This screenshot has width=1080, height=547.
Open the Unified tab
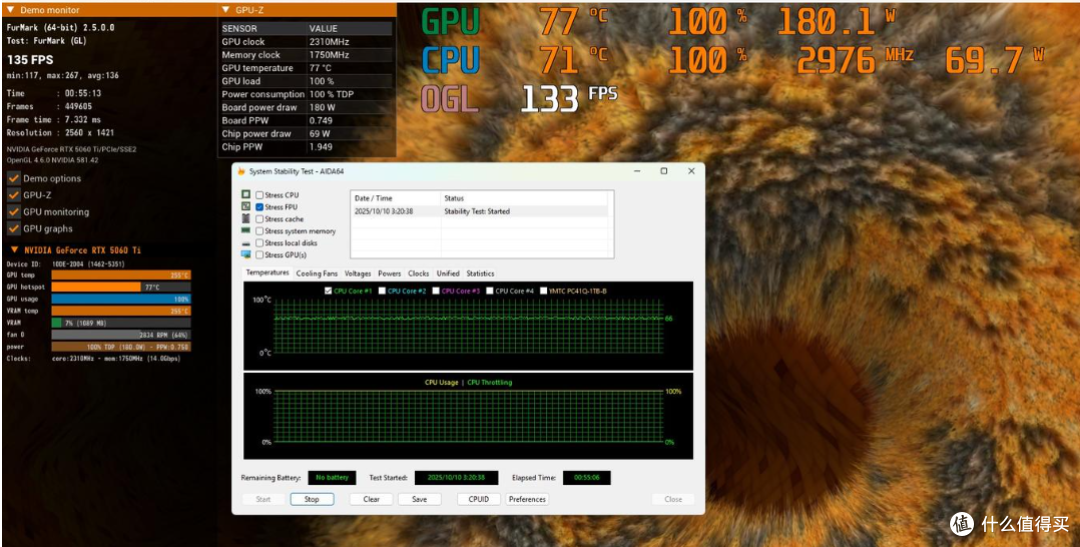click(448, 274)
